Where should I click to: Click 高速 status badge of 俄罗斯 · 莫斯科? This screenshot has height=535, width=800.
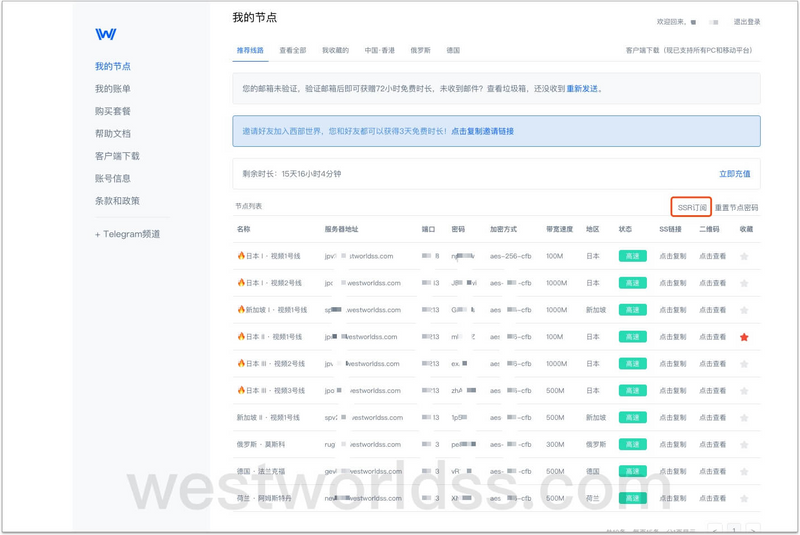tap(633, 445)
